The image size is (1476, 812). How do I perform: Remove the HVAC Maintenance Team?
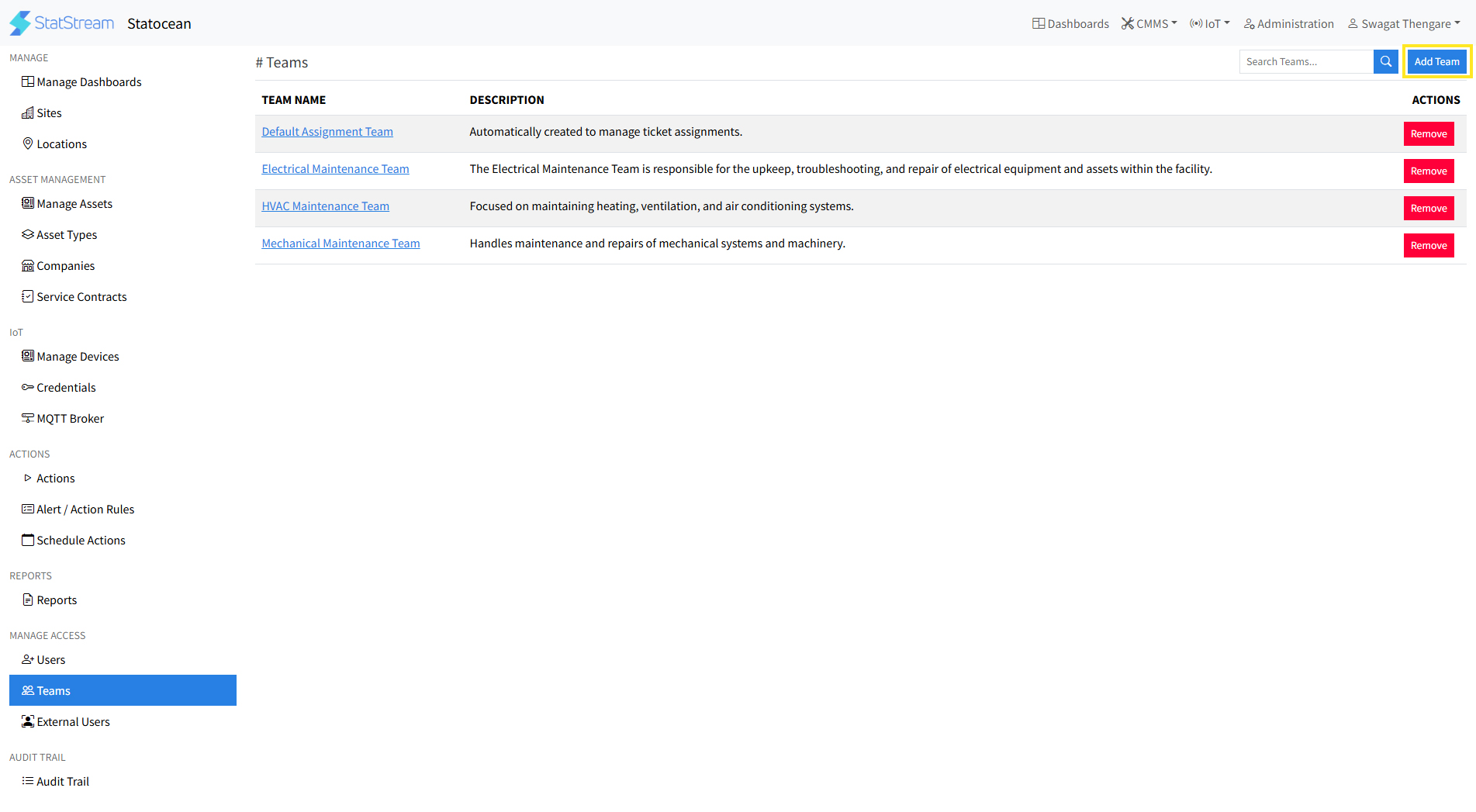pyautogui.click(x=1428, y=209)
